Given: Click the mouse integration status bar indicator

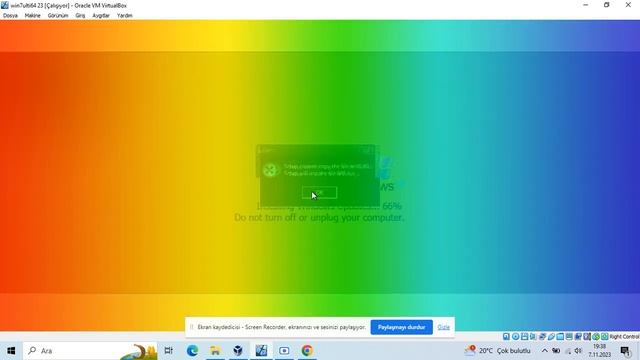Looking at the screenshot, I should pos(596,337).
